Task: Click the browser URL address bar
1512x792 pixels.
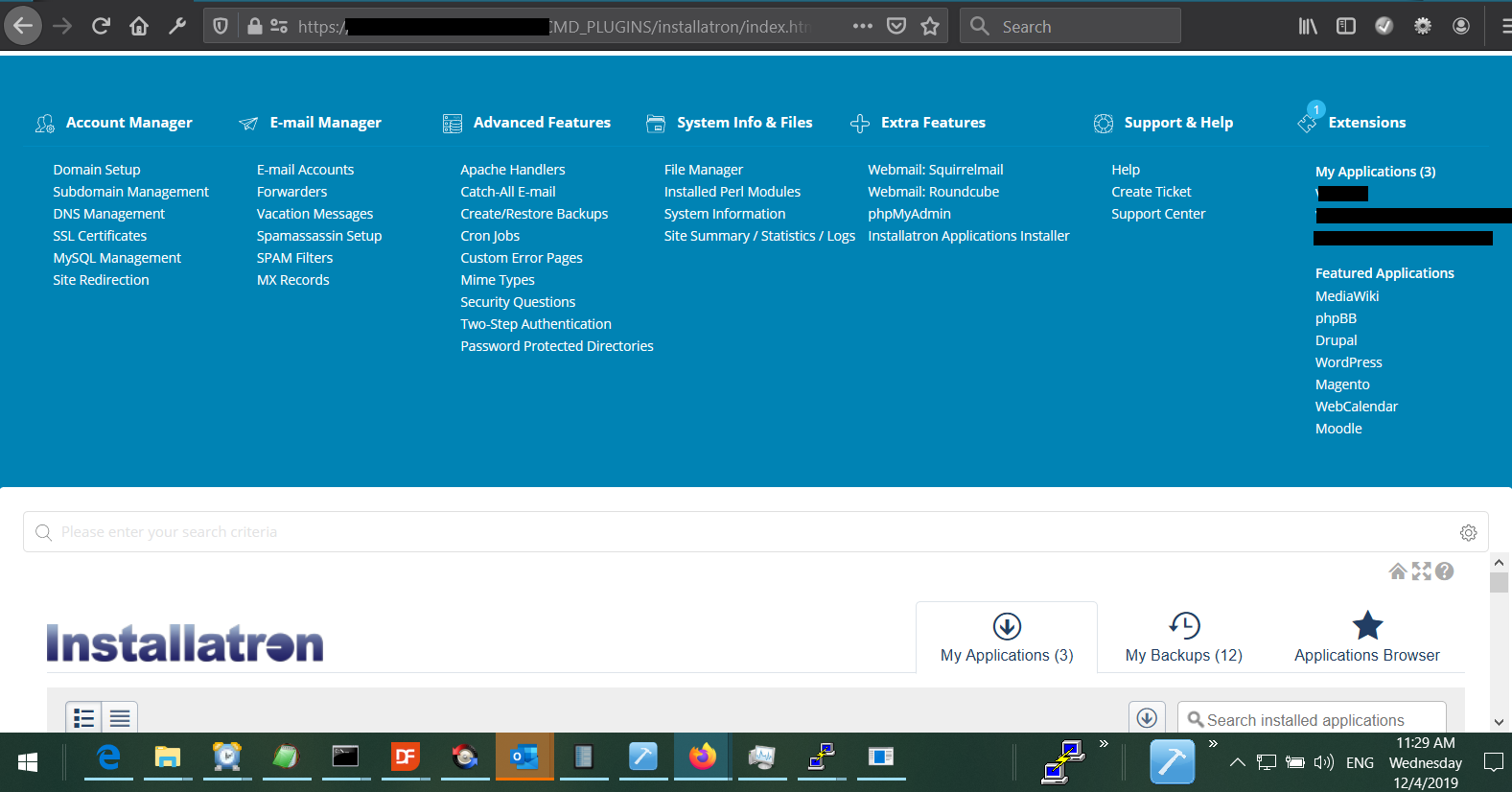Action: (575, 26)
